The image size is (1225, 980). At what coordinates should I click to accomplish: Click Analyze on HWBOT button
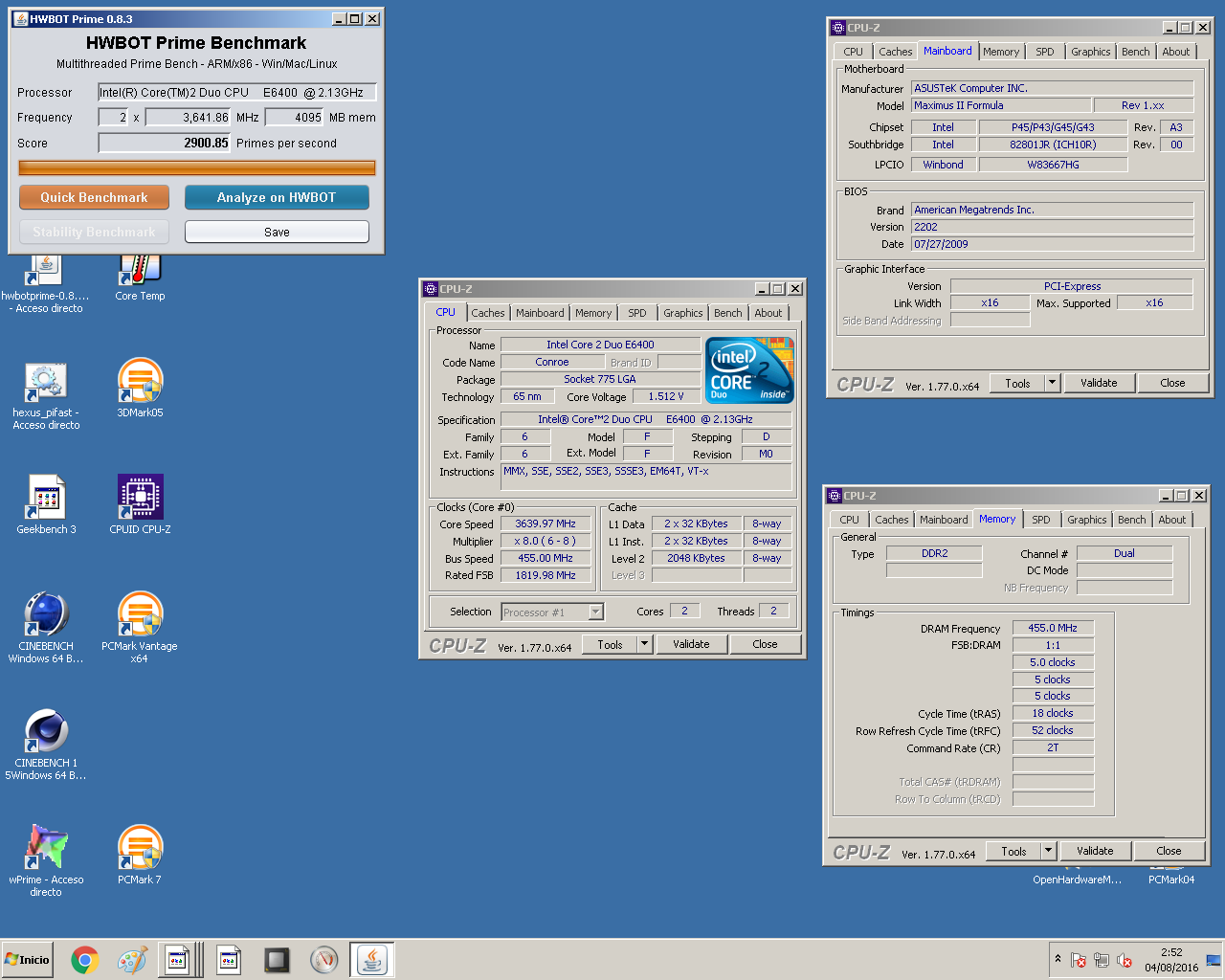click(277, 197)
